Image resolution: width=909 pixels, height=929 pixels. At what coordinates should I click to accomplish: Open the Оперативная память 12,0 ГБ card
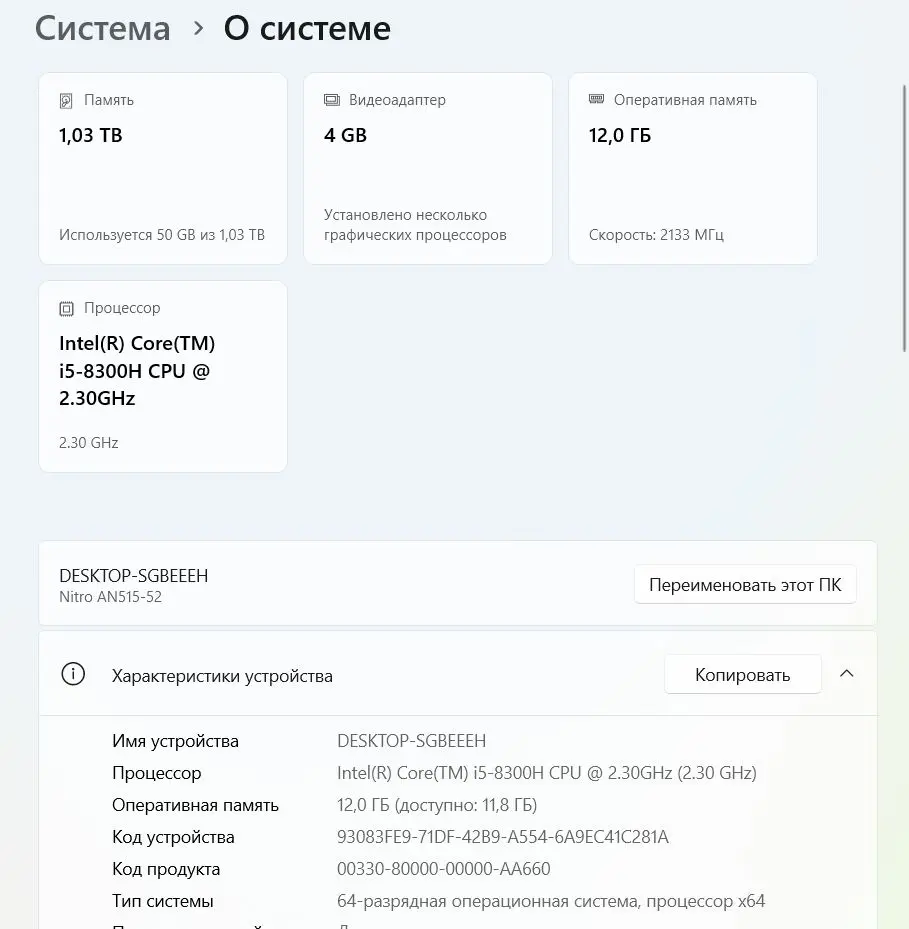pyautogui.click(x=693, y=168)
